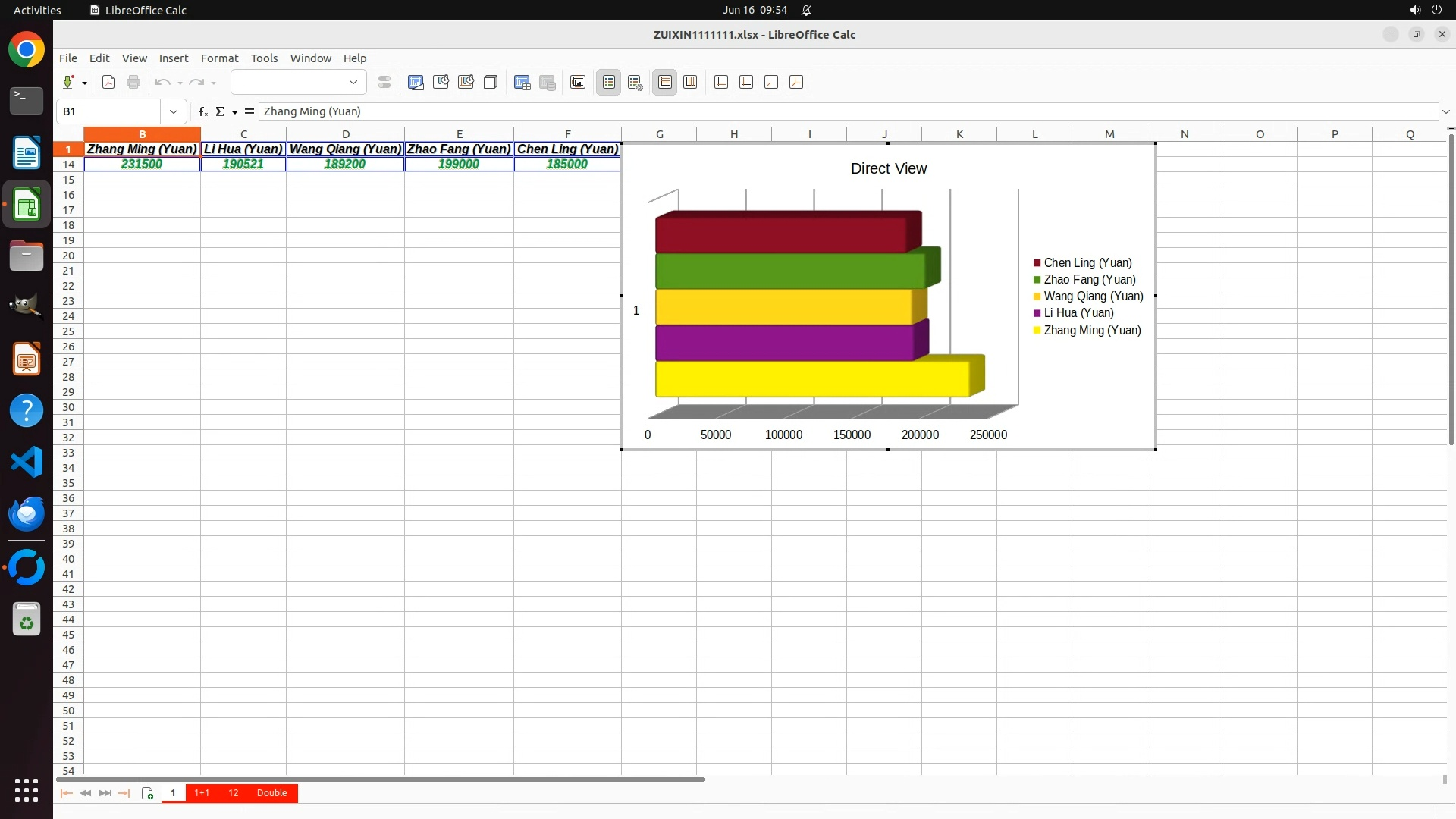Toggle the Legend On/Off button

(x=609, y=83)
